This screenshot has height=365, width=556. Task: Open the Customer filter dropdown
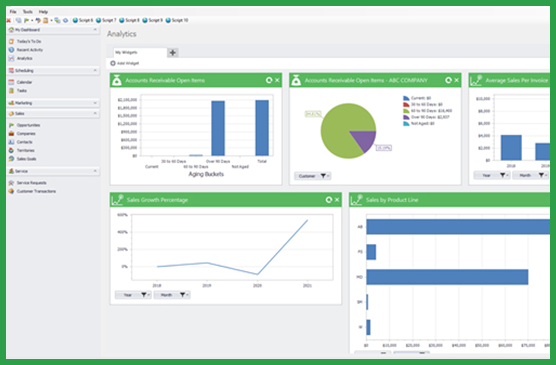(x=312, y=176)
